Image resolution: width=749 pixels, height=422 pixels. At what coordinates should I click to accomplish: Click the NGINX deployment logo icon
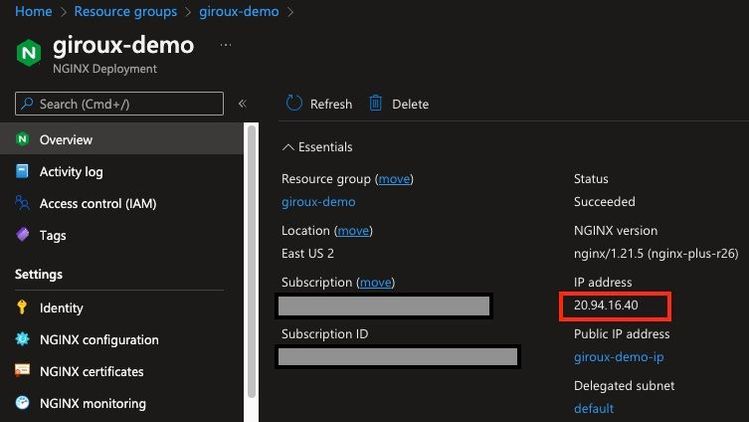pos(29,53)
